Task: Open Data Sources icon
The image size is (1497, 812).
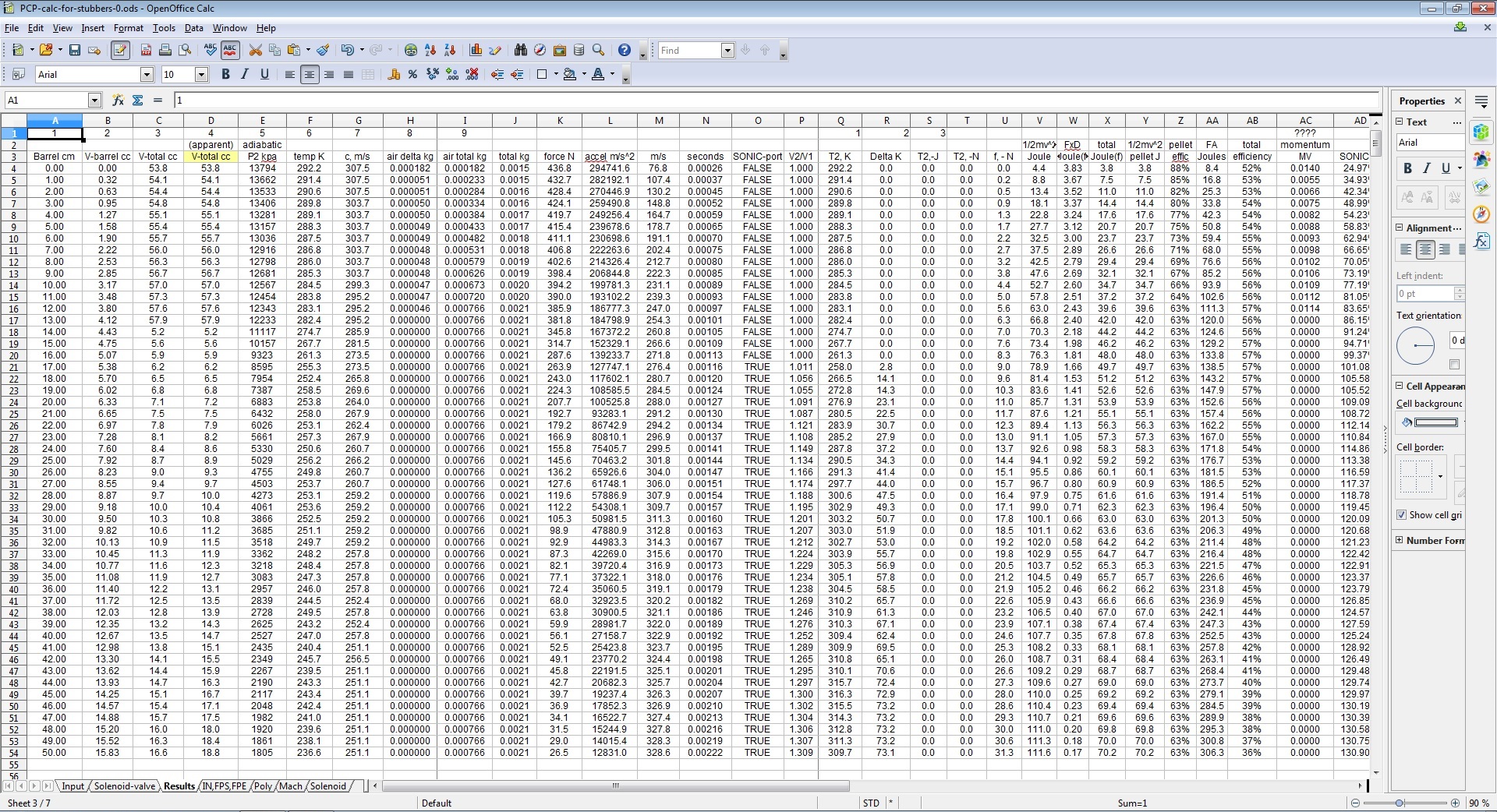Action: click(579, 51)
